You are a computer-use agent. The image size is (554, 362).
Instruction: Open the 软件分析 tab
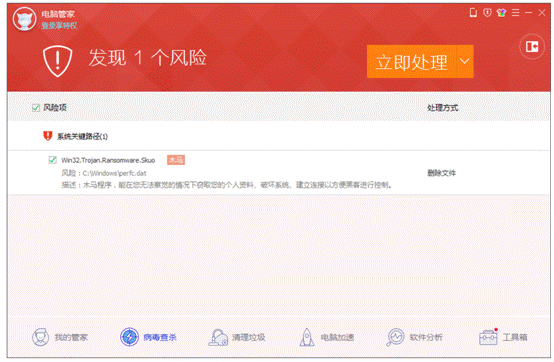tap(414, 337)
